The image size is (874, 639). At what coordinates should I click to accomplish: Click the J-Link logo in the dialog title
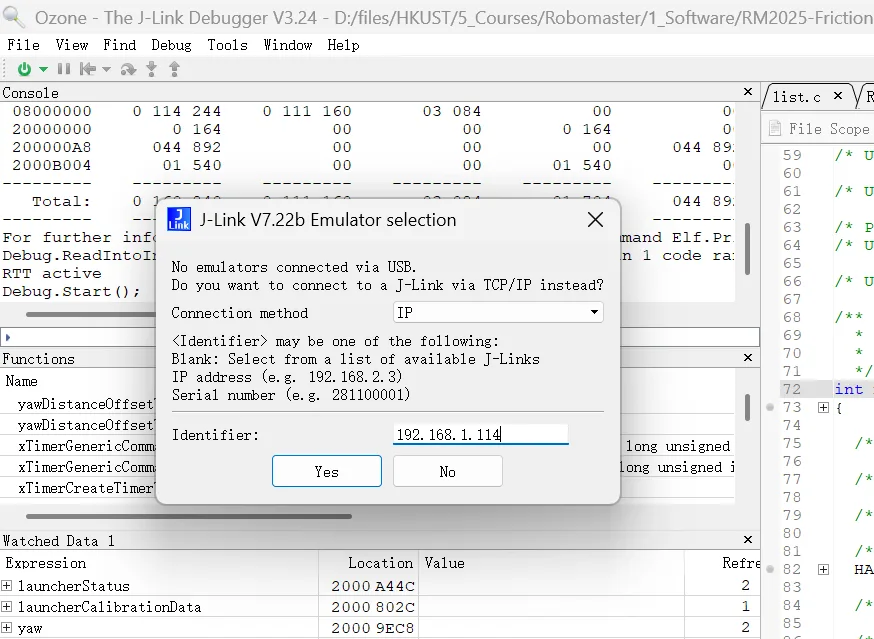[179, 219]
